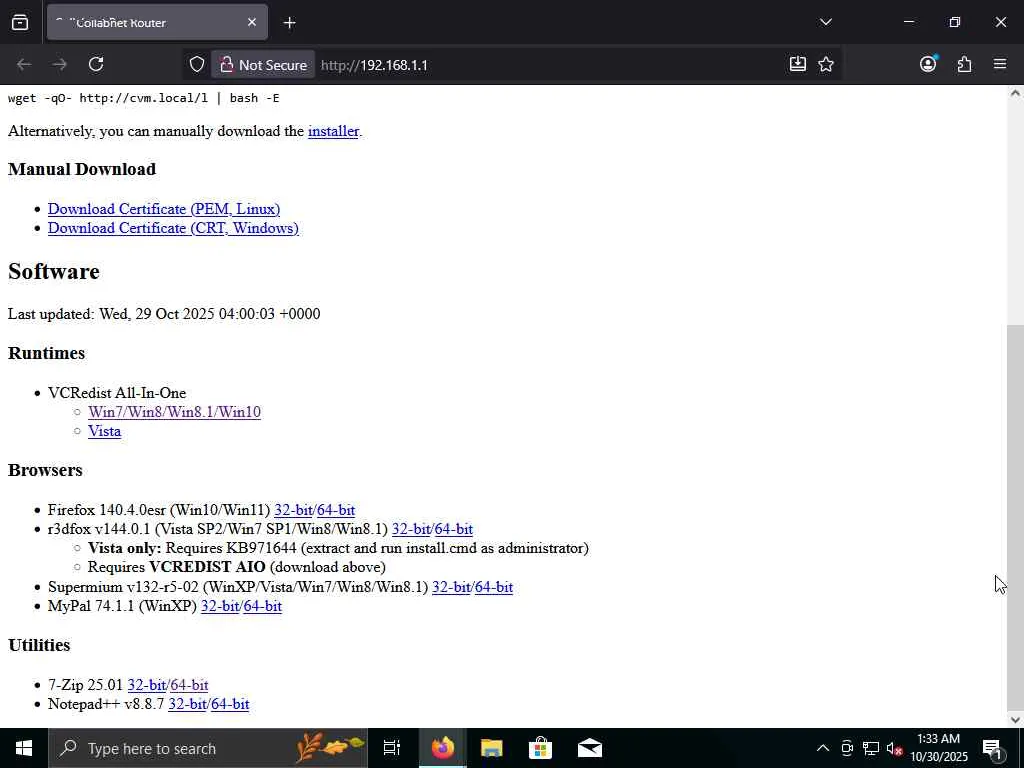Open the clock showing 1:33 AM
Image resolution: width=1024 pixels, height=768 pixels.
tap(938, 748)
